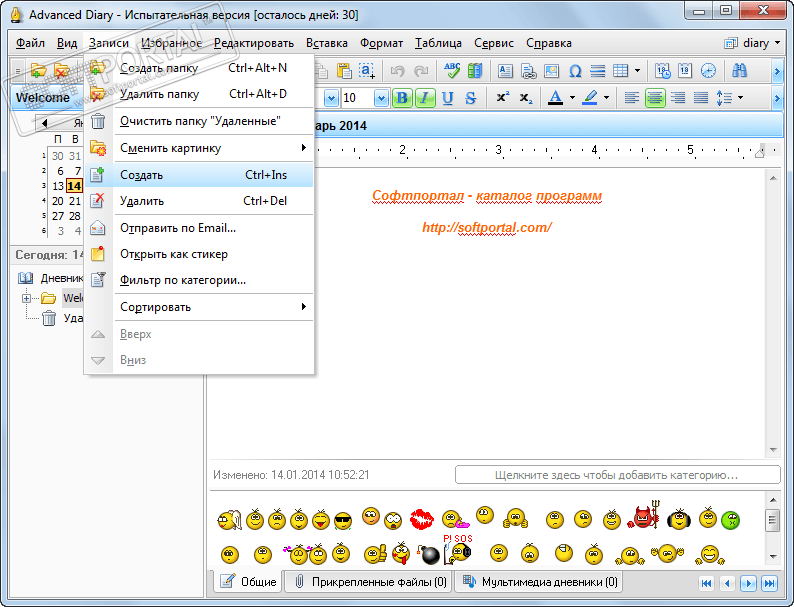The height and width of the screenshot is (607, 794).
Task: Expand the top toolbar overflow chevron
Action: [777, 71]
